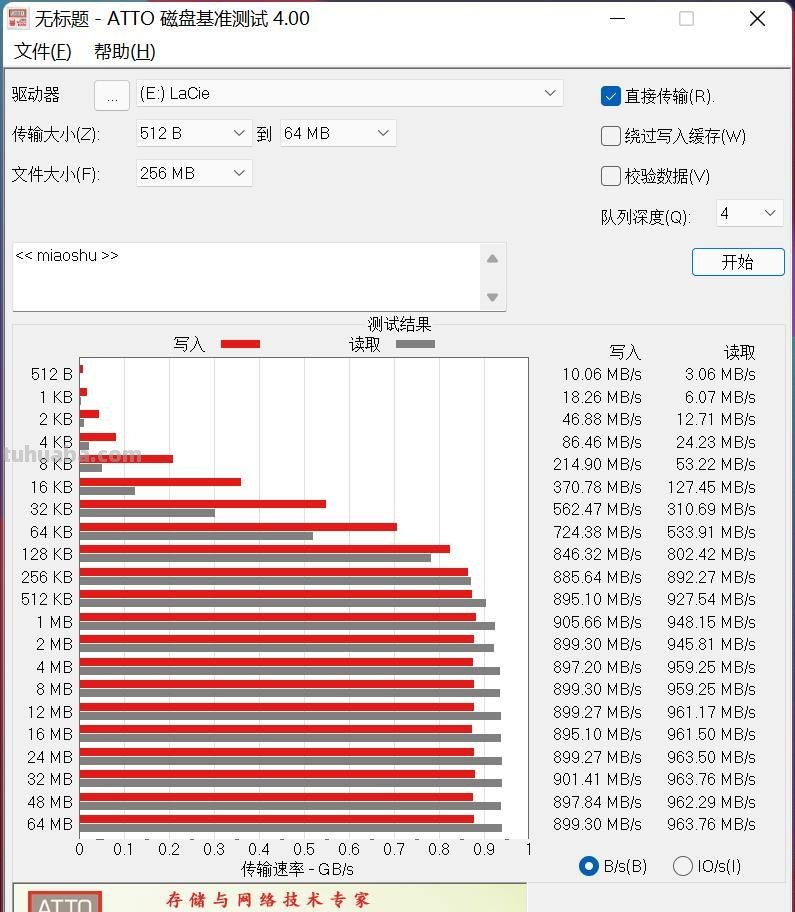Click the drive browse "..." button
The image size is (795, 912).
(x=112, y=95)
